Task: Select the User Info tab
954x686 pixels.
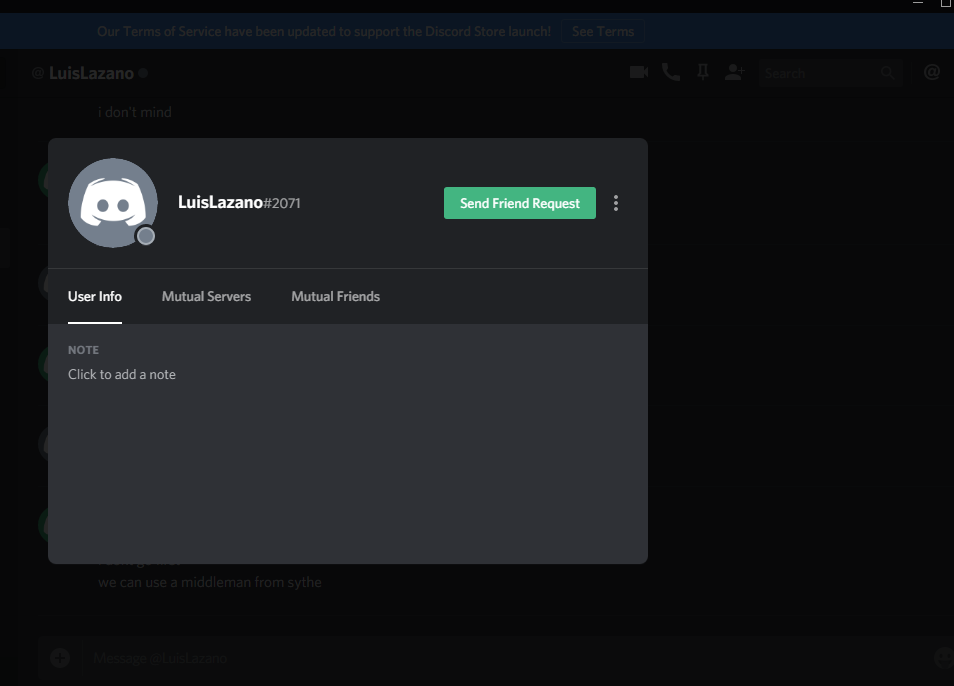Action: (x=95, y=296)
